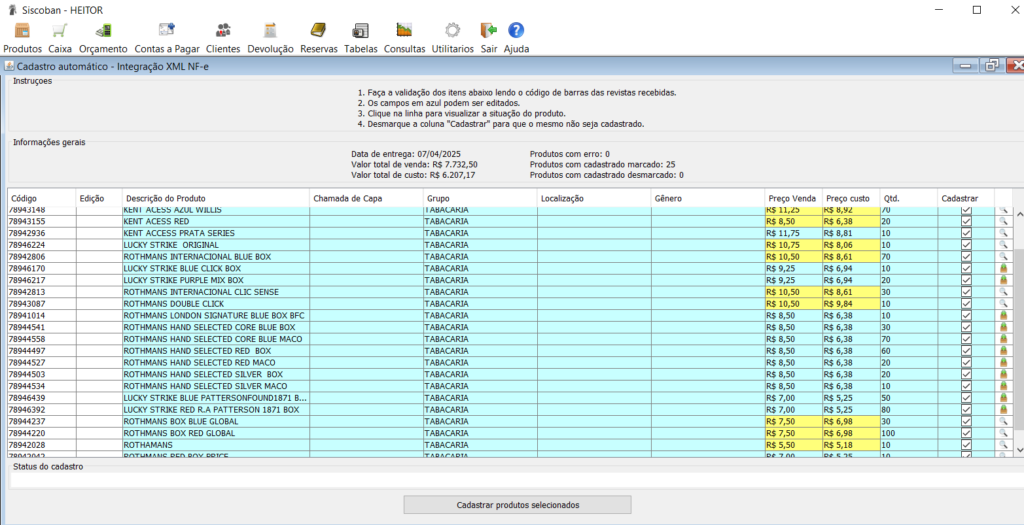Open the Orçamento toolbar icon
The height and width of the screenshot is (525, 1024).
click(x=103, y=31)
